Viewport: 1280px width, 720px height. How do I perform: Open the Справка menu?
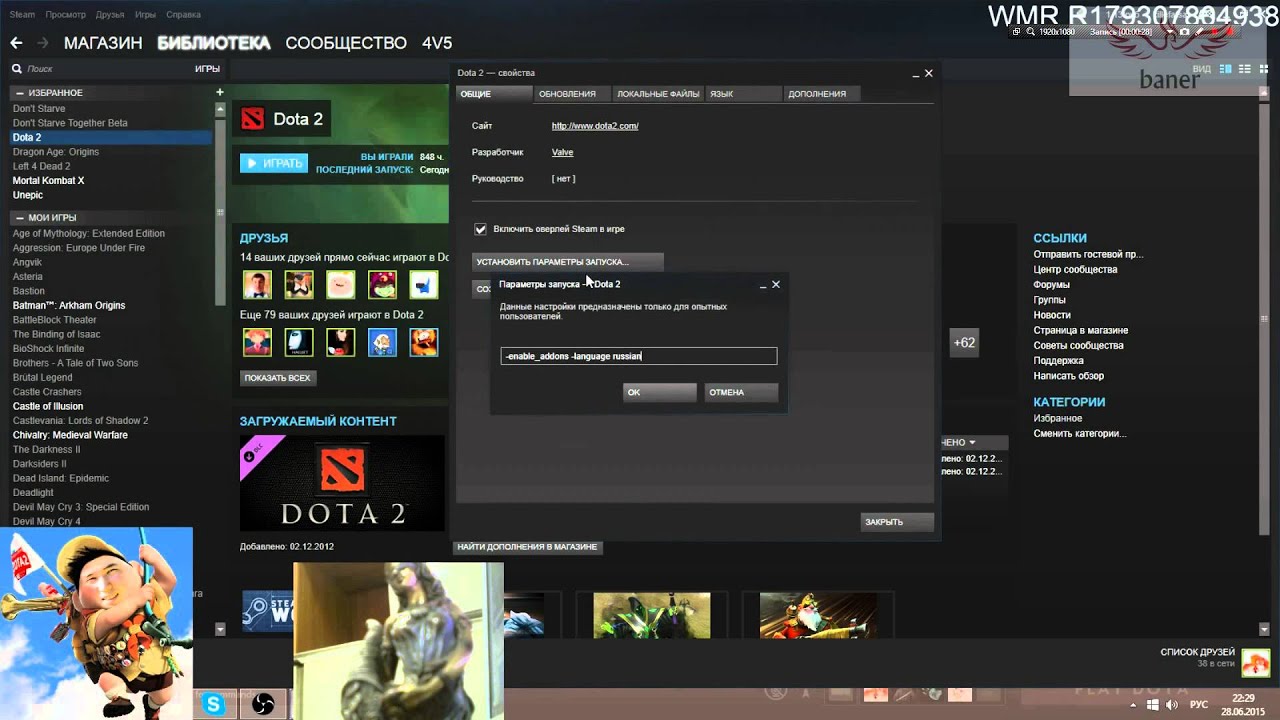184,15
